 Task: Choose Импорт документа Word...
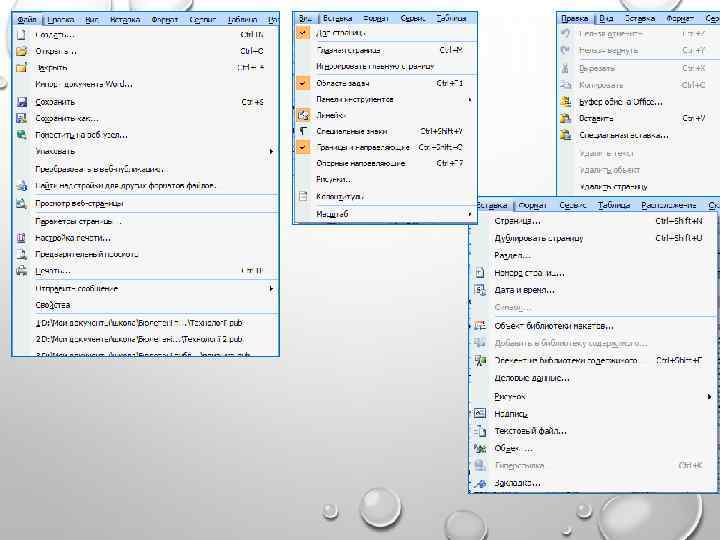[84, 84]
